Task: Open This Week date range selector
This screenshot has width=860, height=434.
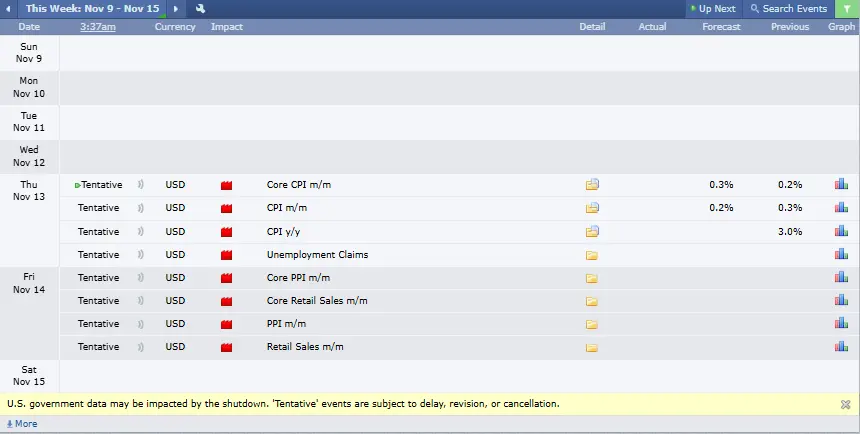Action: pos(93,9)
